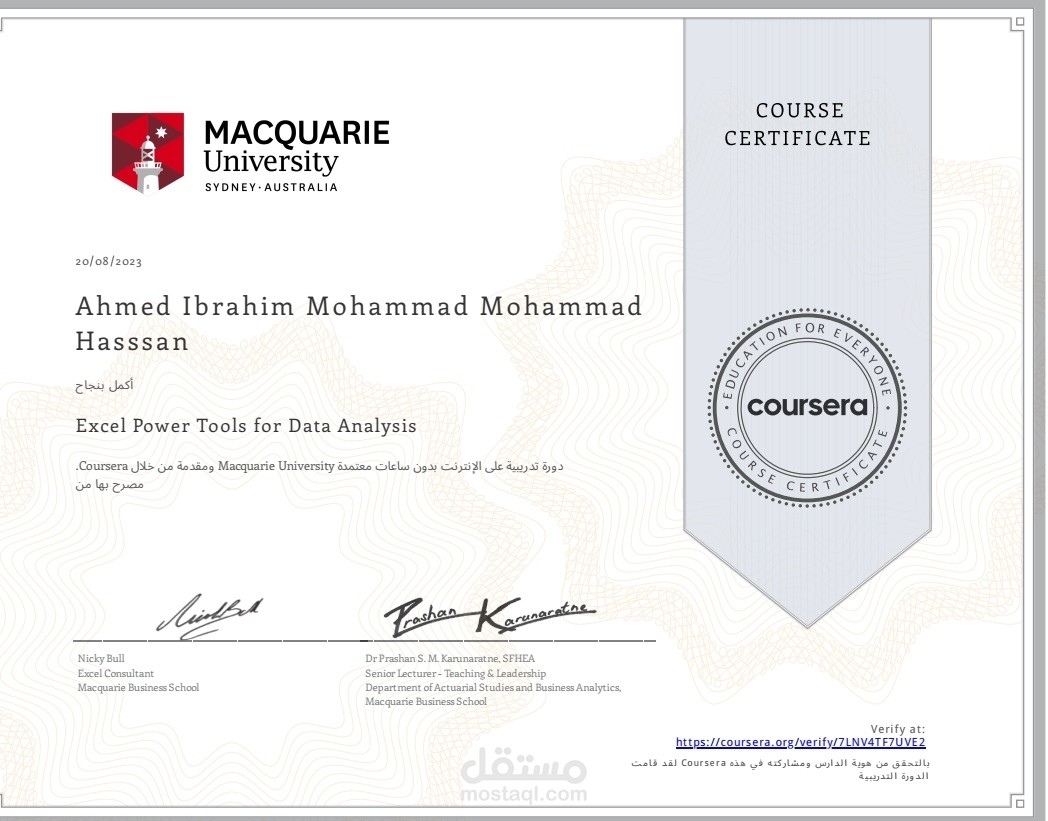
Task: Click the Verify at: label
Action: [x=898, y=729]
